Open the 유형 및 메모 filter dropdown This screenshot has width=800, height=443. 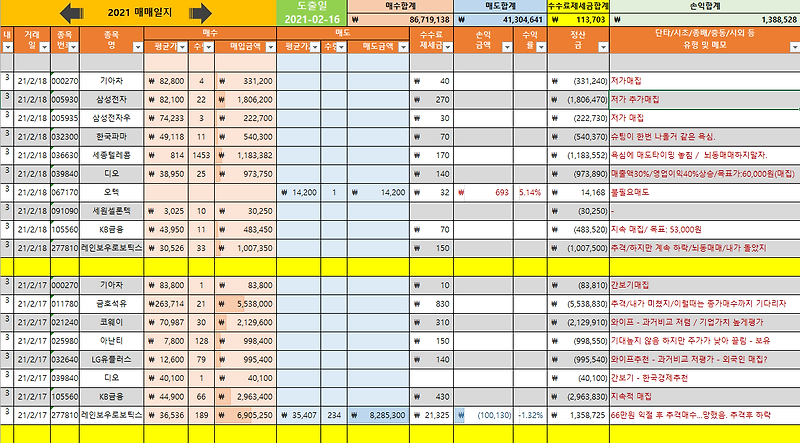794,47
